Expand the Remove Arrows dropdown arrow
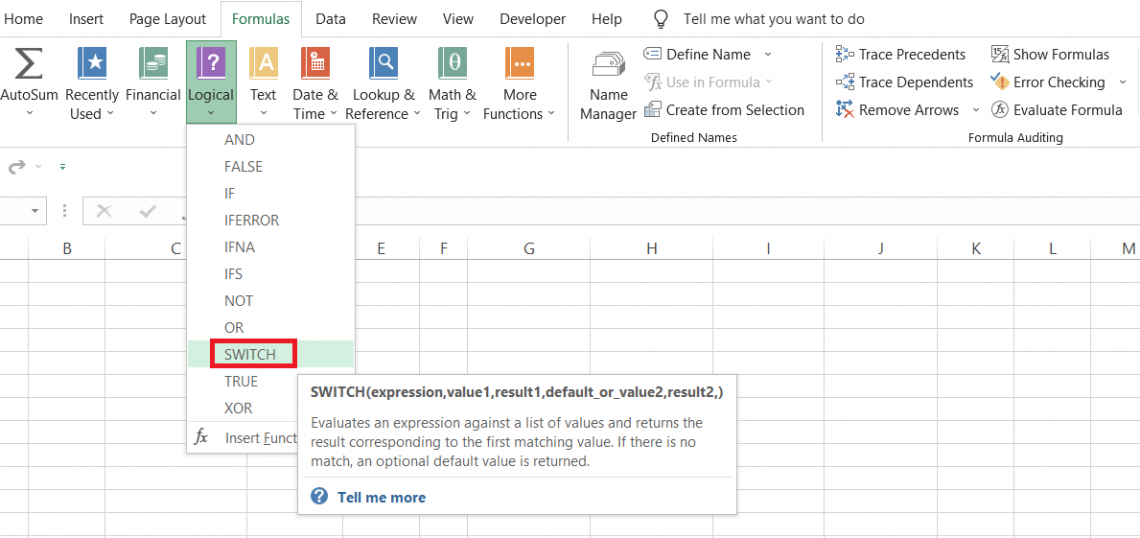1140x538 pixels. click(976, 110)
